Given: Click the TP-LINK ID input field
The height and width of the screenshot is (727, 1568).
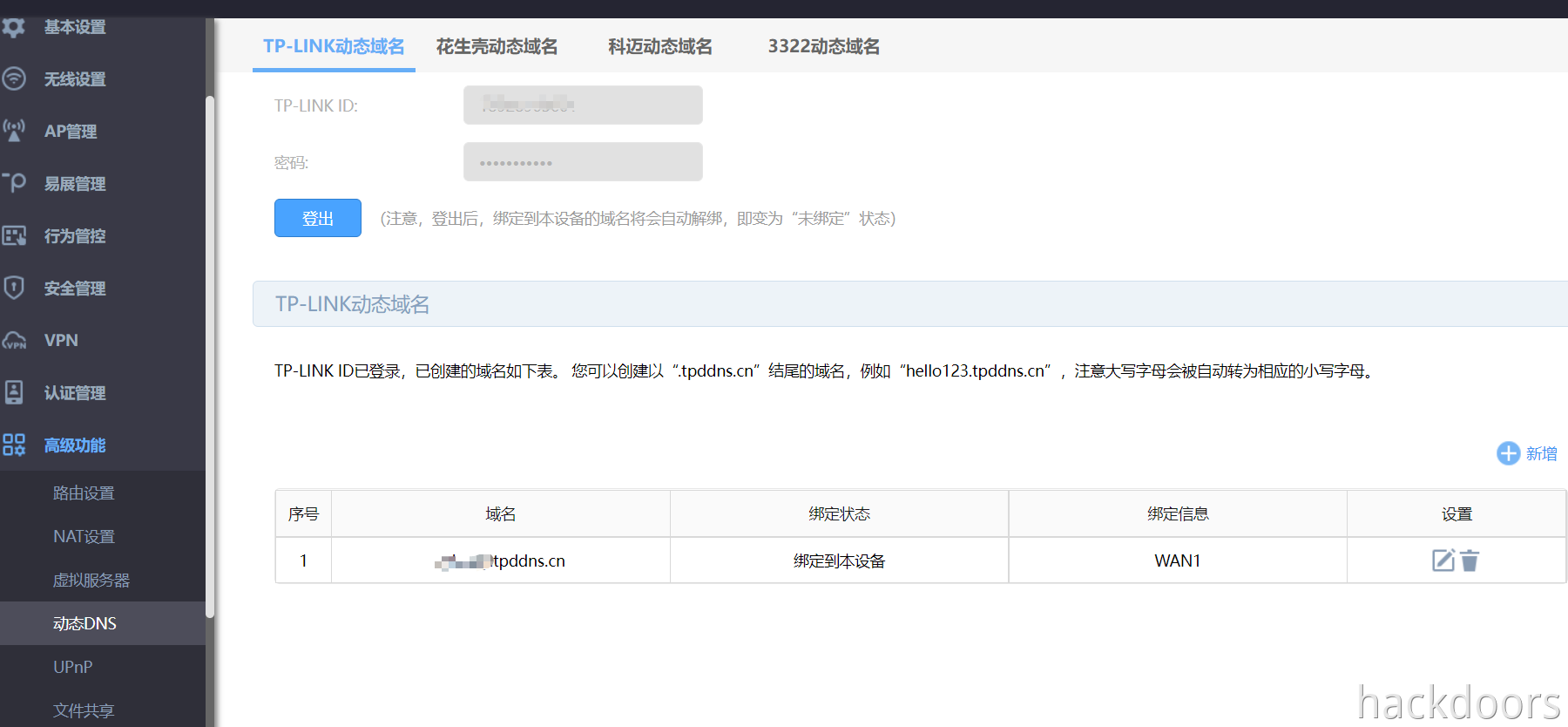Looking at the screenshot, I should coord(583,105).
